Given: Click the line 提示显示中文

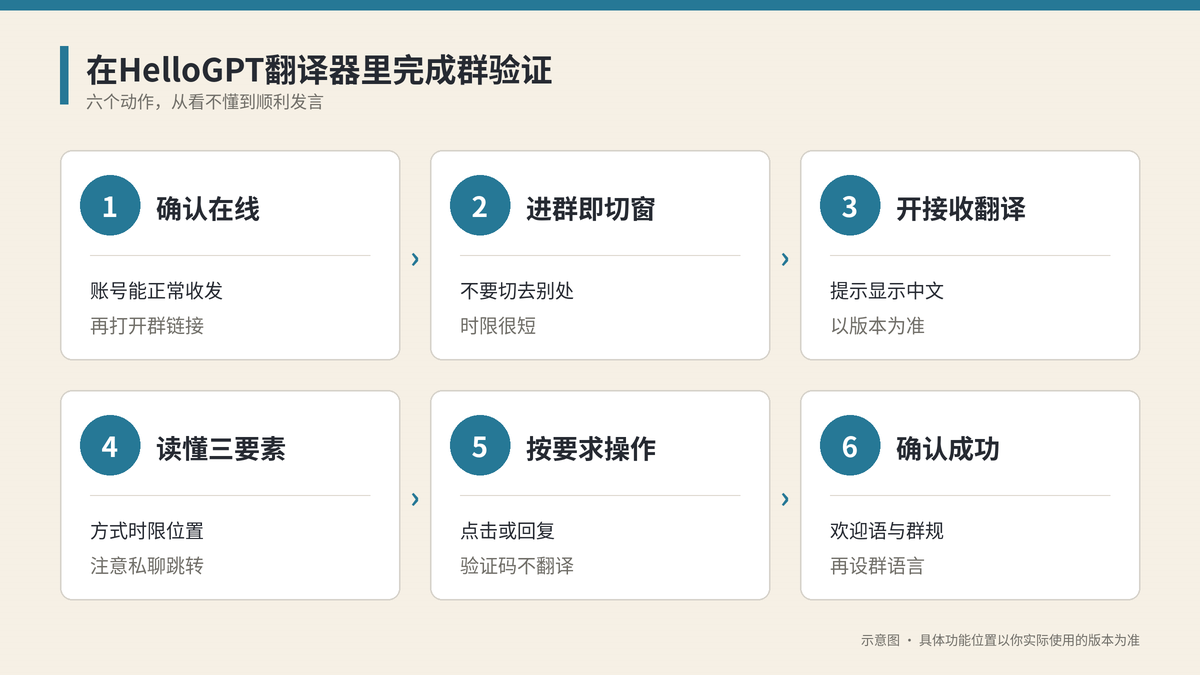Looking at the screenshot, I should 887,291.
